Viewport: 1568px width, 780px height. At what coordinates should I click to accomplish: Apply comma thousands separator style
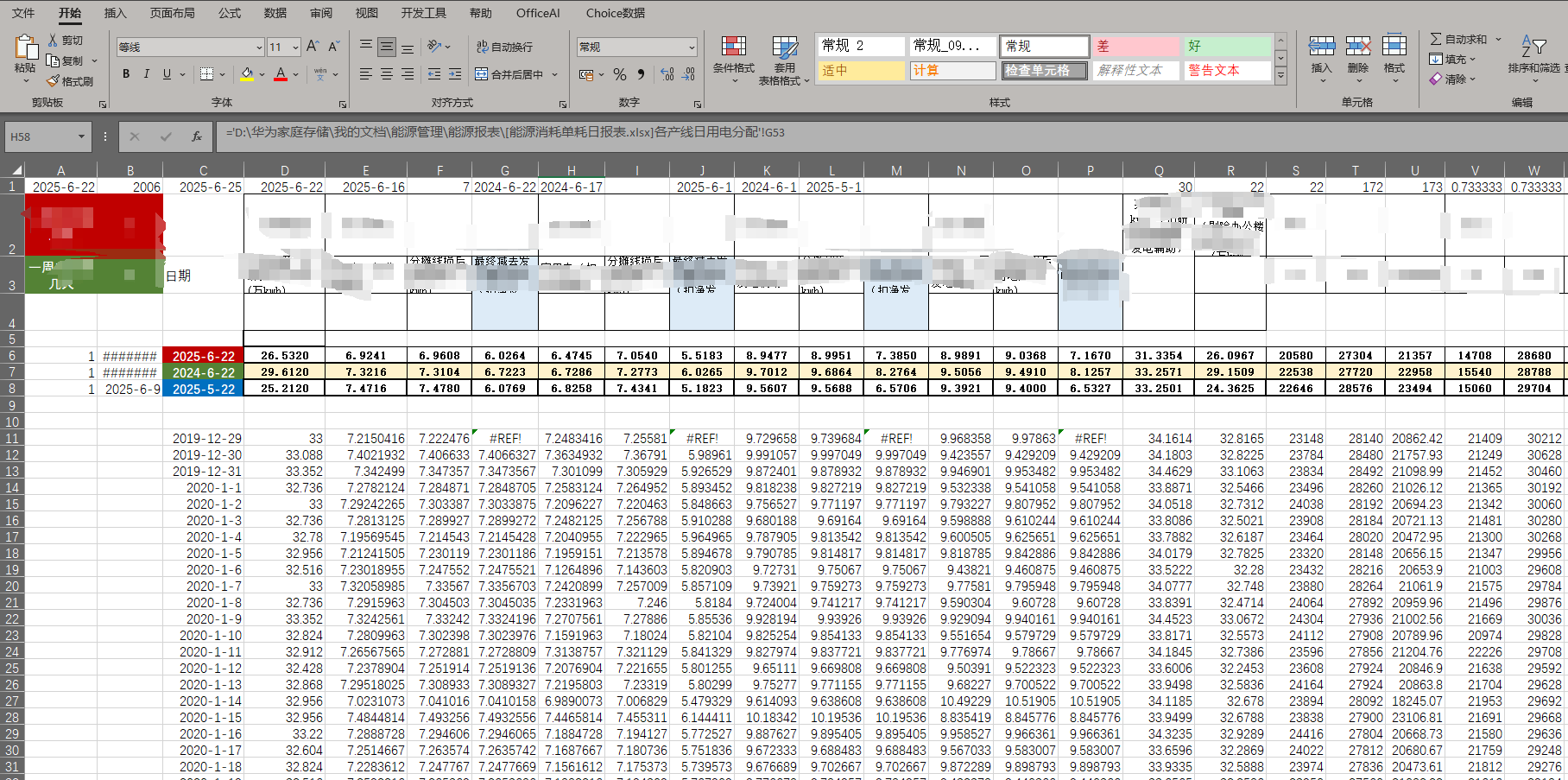point(641,74)
